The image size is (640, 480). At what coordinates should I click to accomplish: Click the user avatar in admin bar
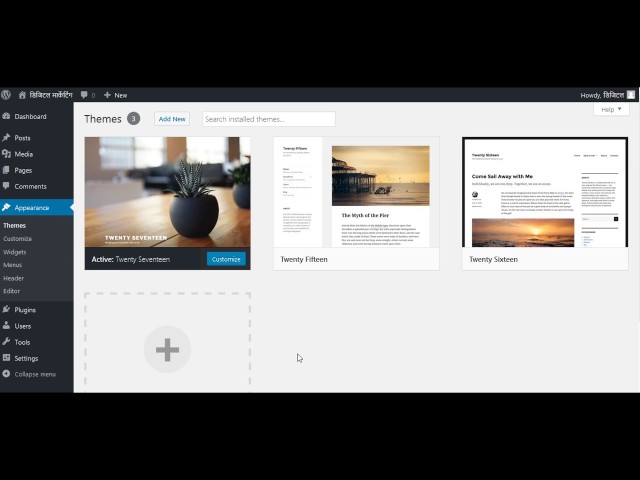[631, 95]
